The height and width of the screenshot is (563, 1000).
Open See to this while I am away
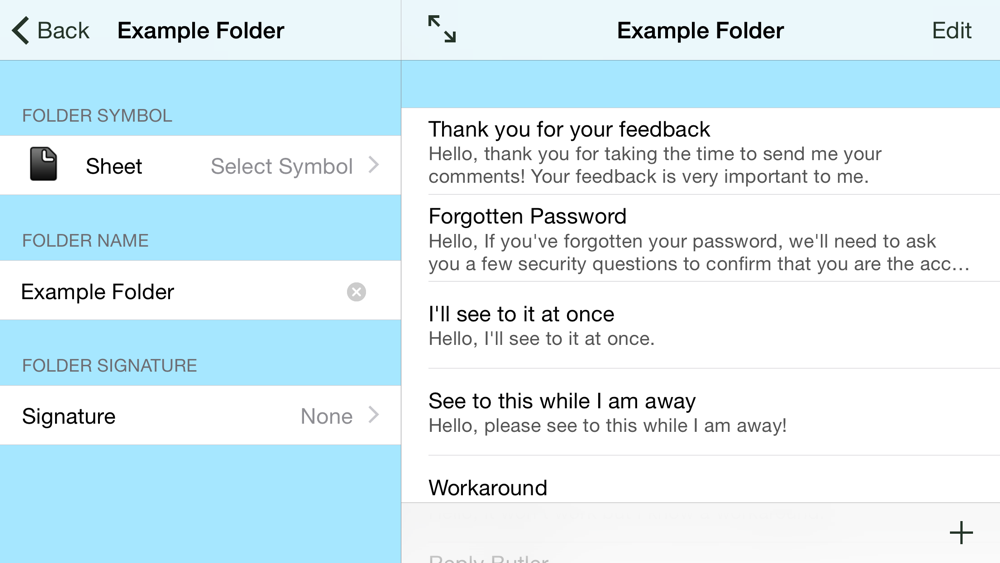pos(701,412)
